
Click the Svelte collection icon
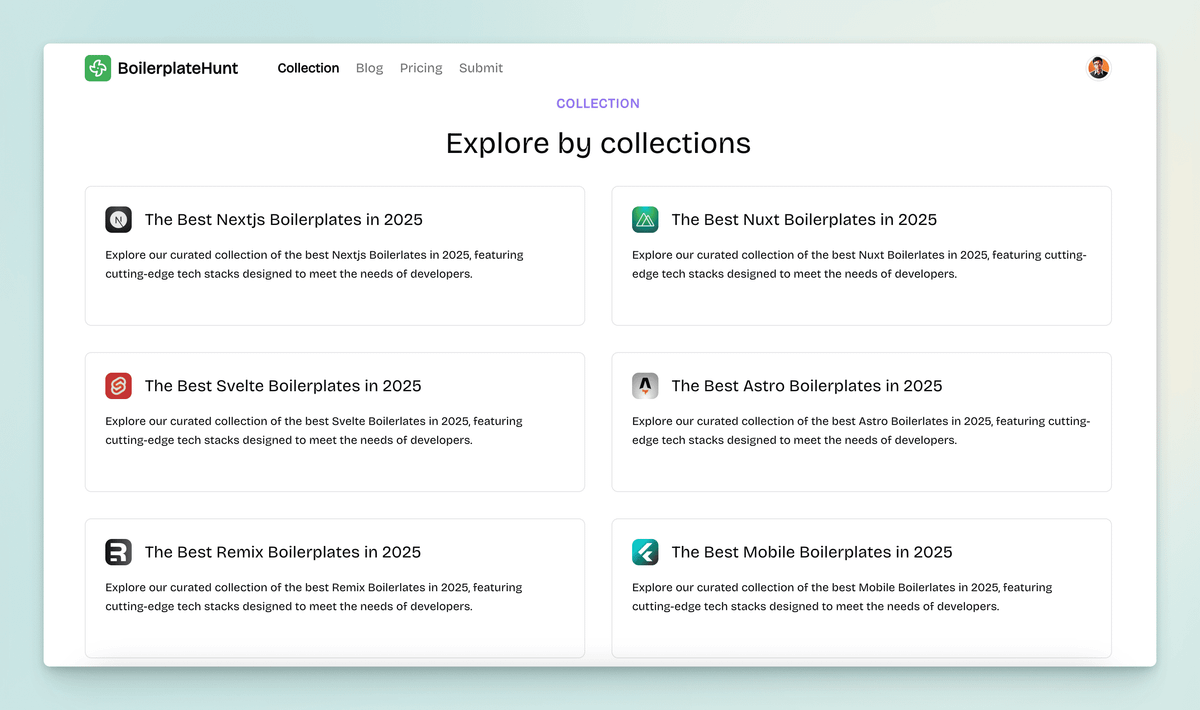[x=118, y=386]
